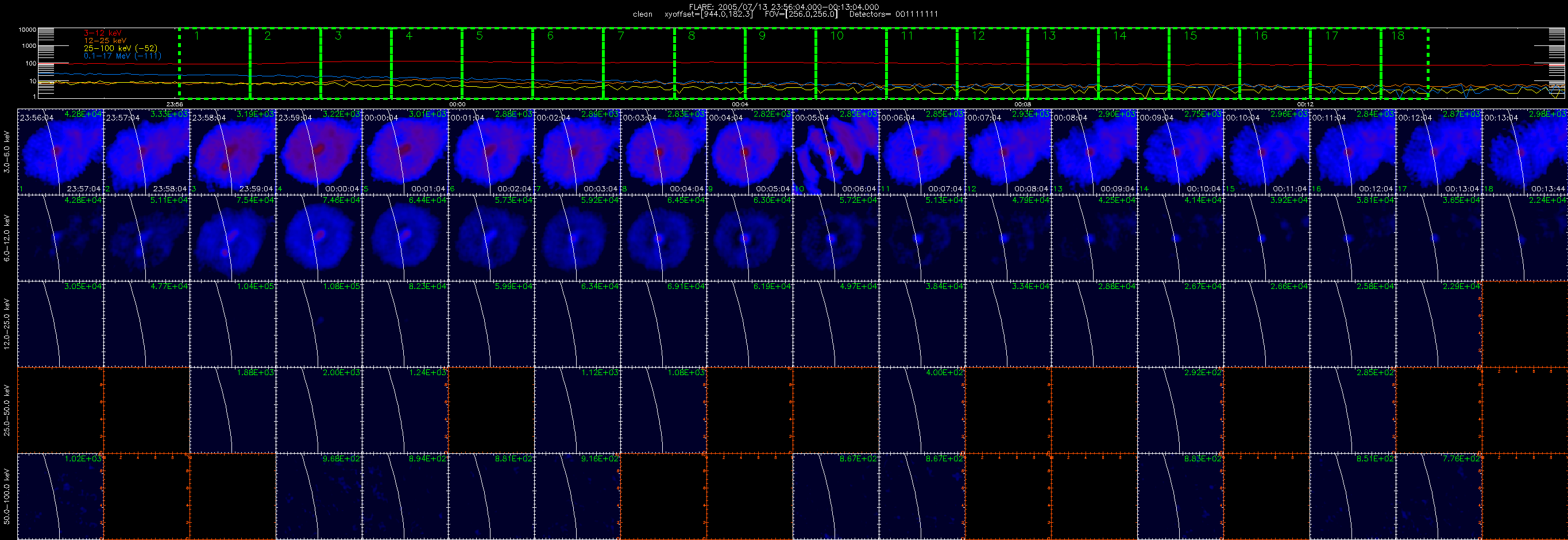1568x540 pixels.
Task: Click the 10000 value on count-rate axis
Action: 28,30
